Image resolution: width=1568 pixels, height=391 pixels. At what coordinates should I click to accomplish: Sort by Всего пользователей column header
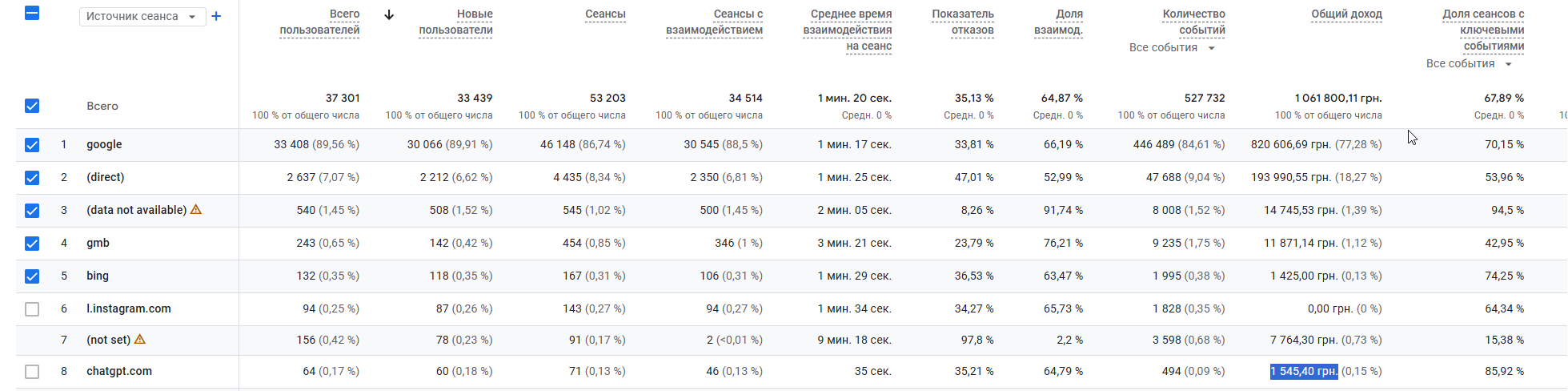pyautogui.click(x=319, y=22)
